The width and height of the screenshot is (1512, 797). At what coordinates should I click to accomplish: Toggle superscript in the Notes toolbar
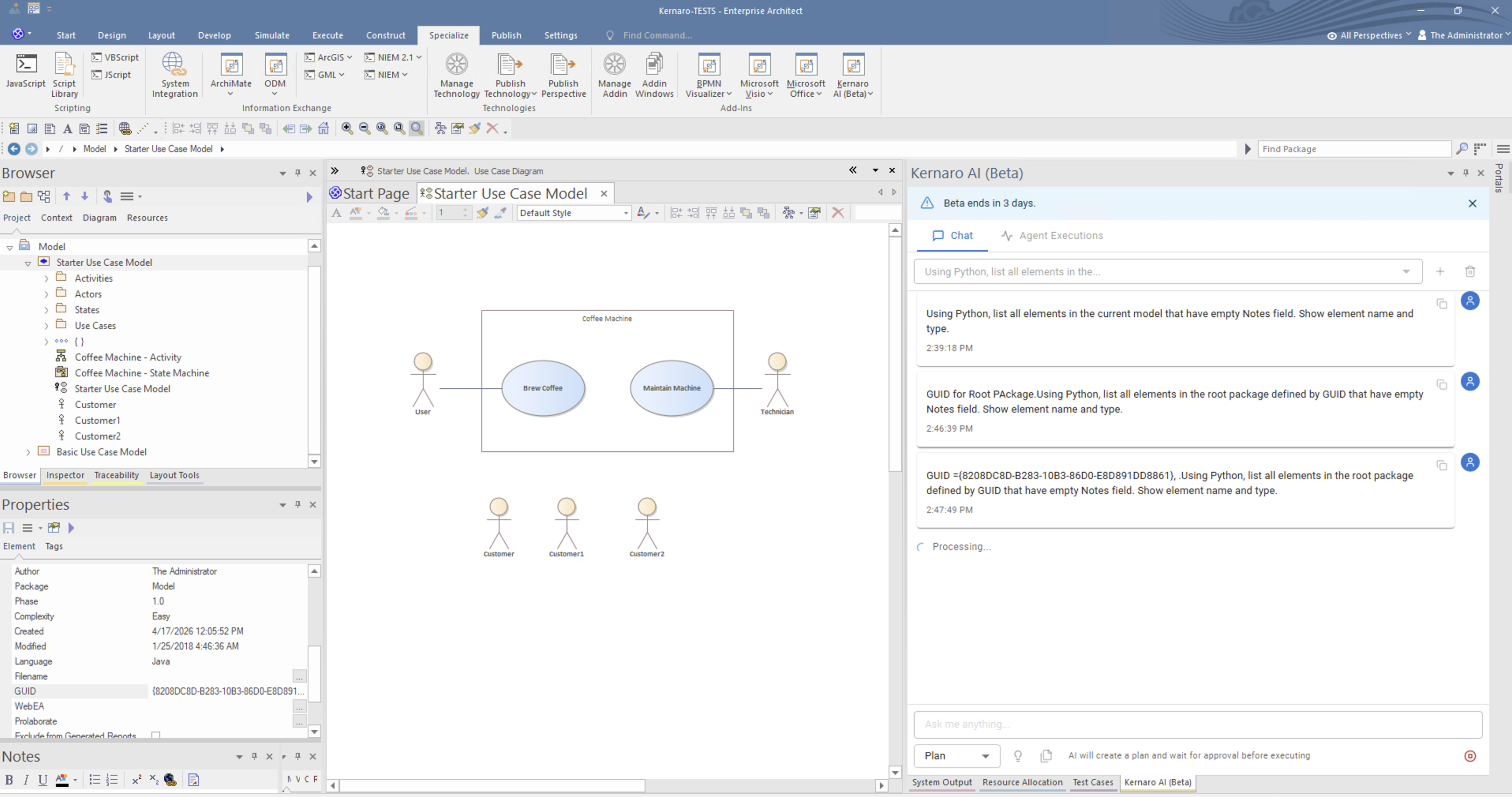point(136,780)
